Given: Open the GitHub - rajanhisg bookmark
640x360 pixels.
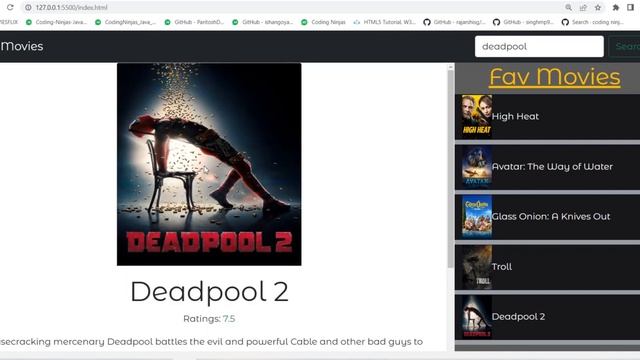Looking at the screenshot, I should tap(455, 22).
